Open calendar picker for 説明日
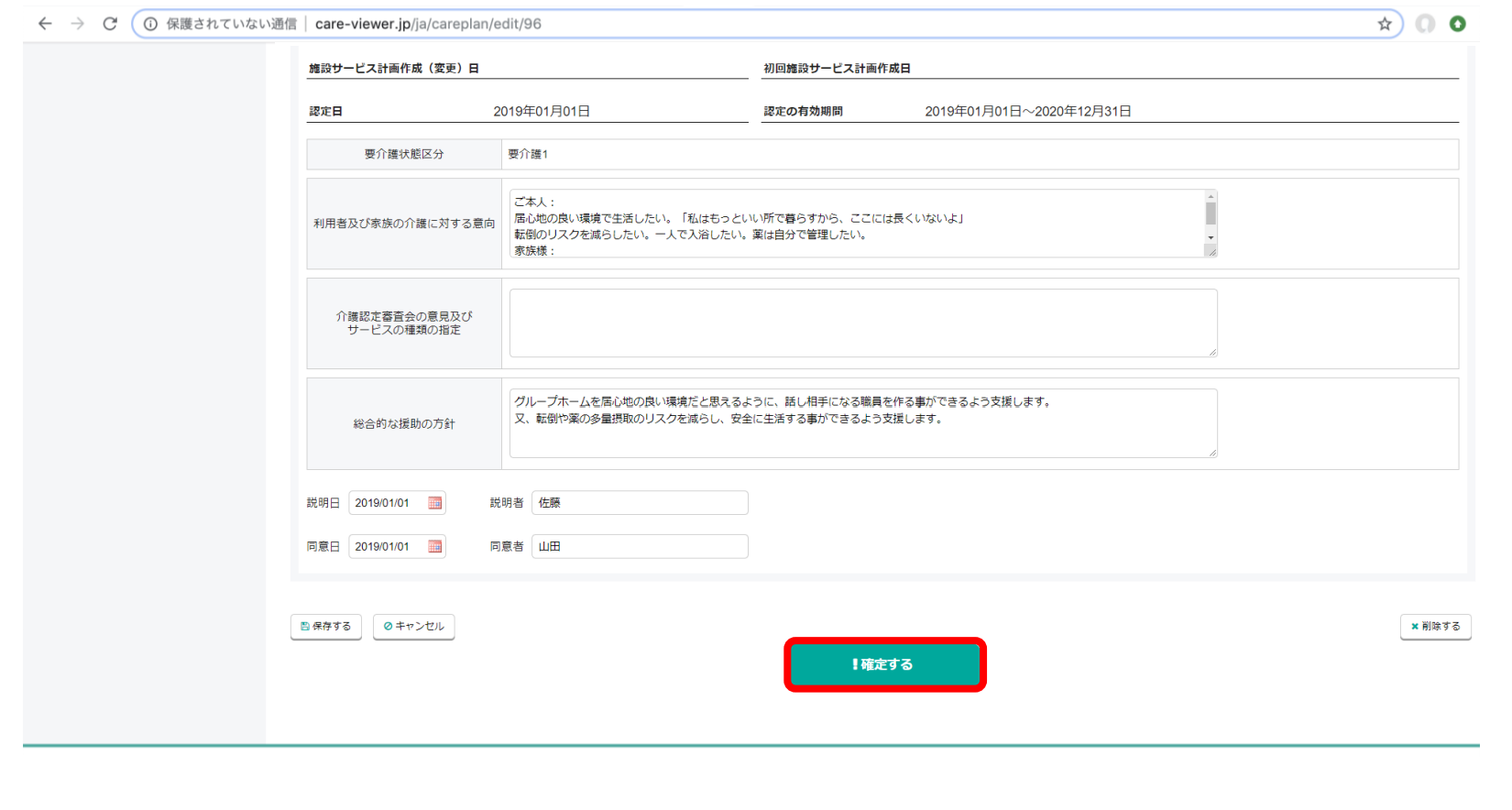The width and height of the screenshot is (1512, 810). coord(435,503)
